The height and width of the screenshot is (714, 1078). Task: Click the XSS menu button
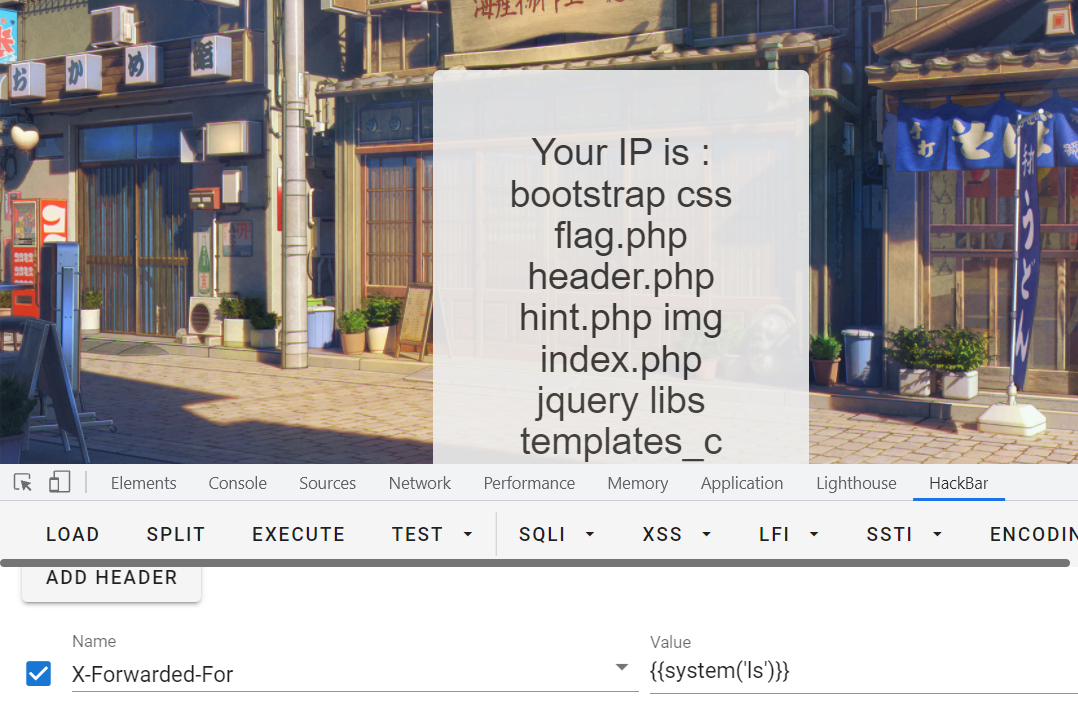coord(662,534)
